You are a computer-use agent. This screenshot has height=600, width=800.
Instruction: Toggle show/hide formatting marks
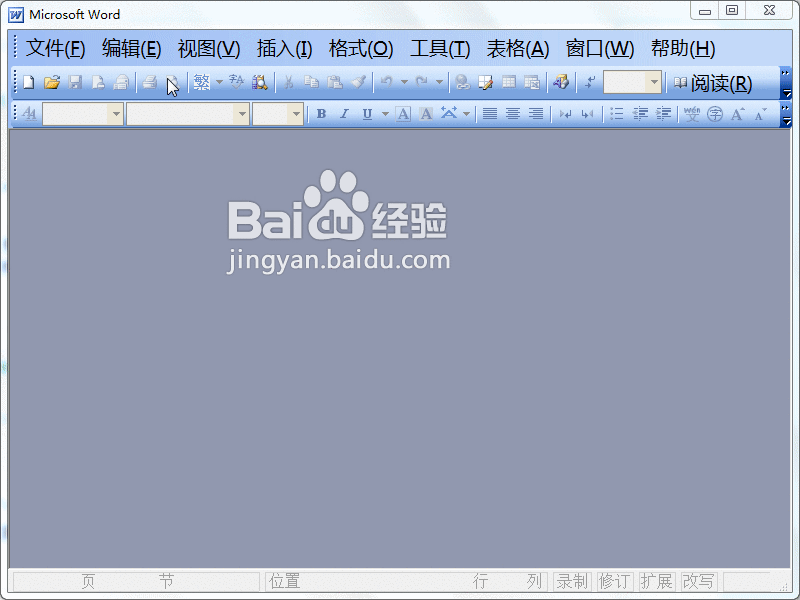590,82
